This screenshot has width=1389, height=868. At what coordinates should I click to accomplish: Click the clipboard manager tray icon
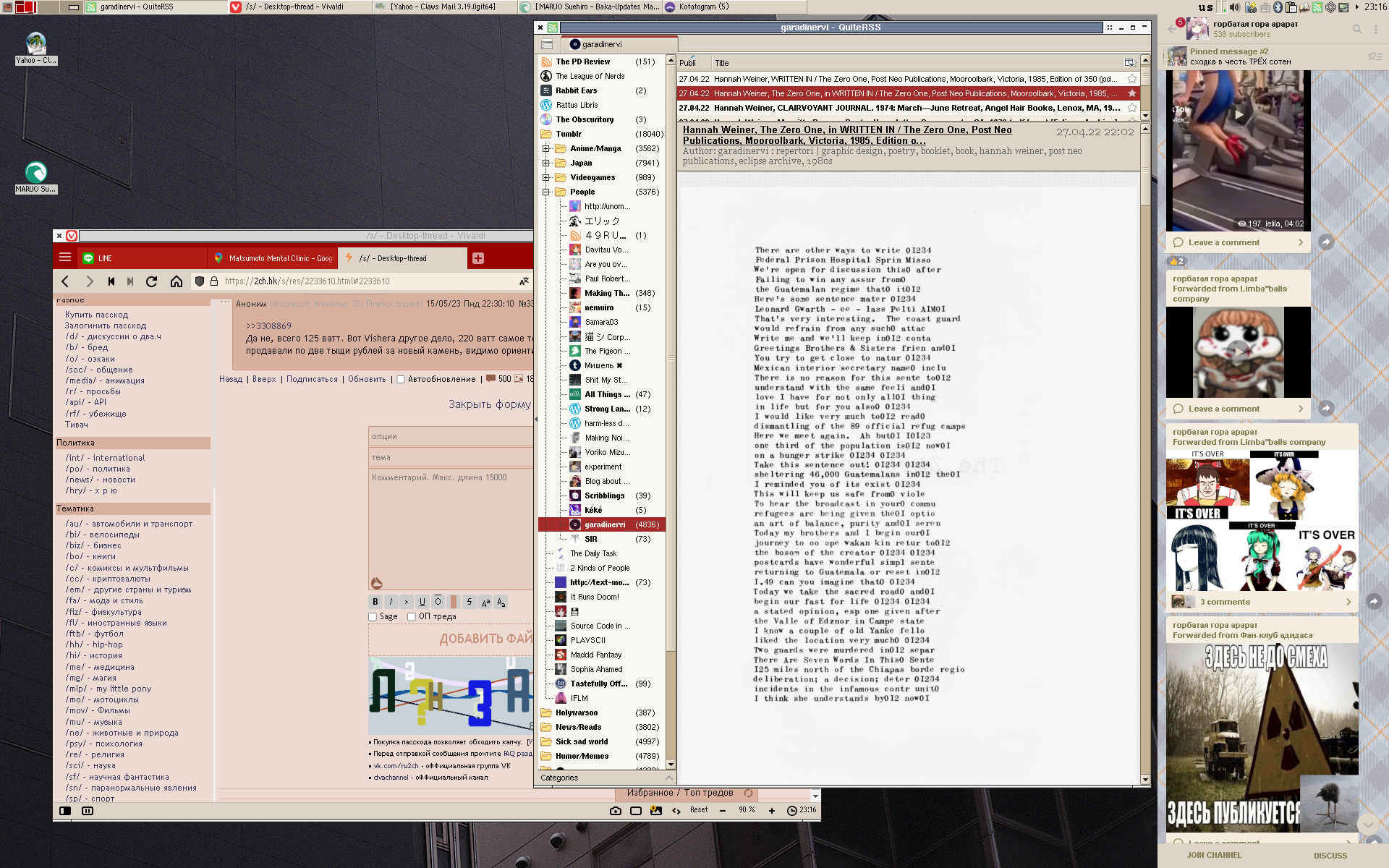click(x=1291, y=7)
